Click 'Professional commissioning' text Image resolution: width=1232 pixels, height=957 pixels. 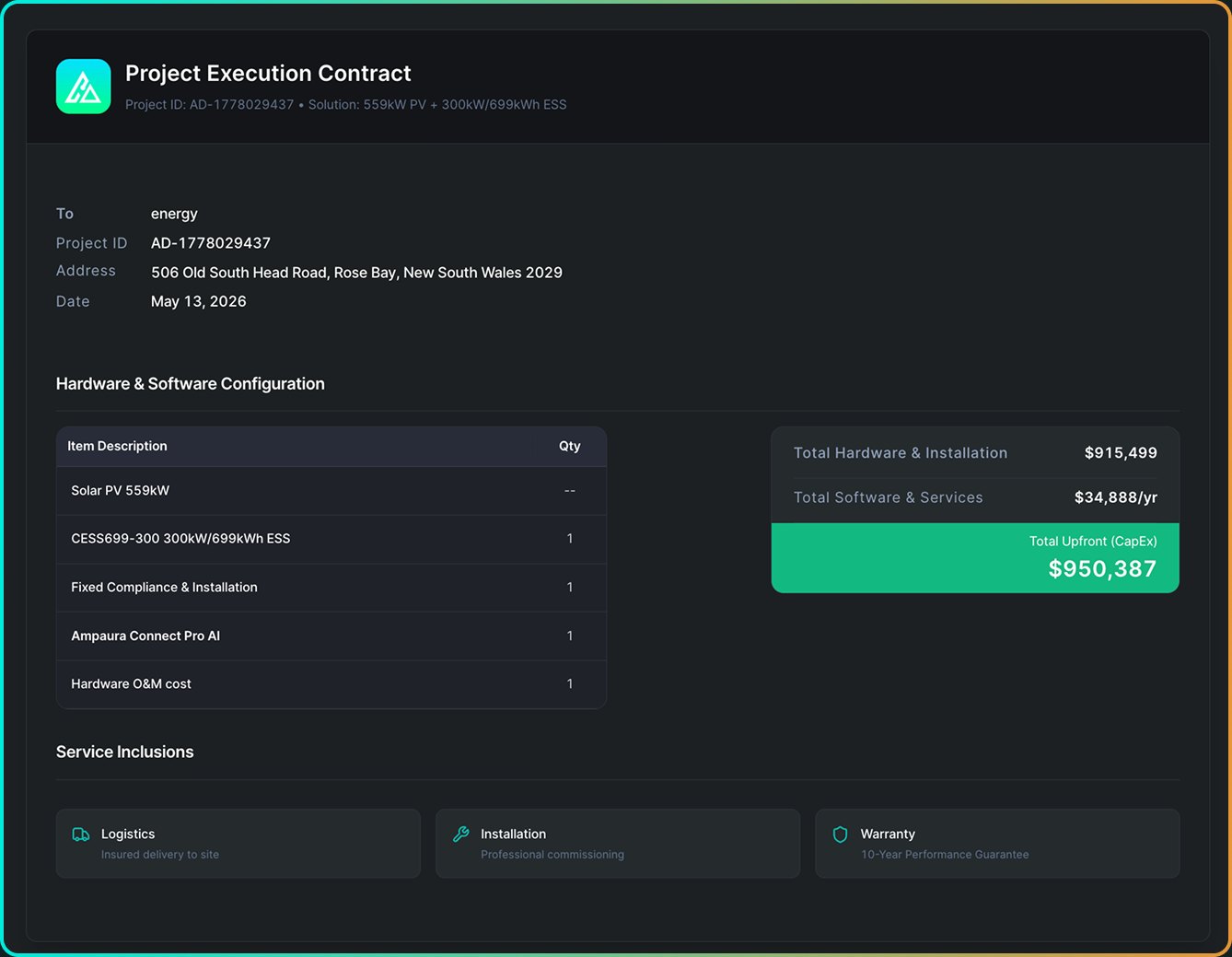click(552, 855)
